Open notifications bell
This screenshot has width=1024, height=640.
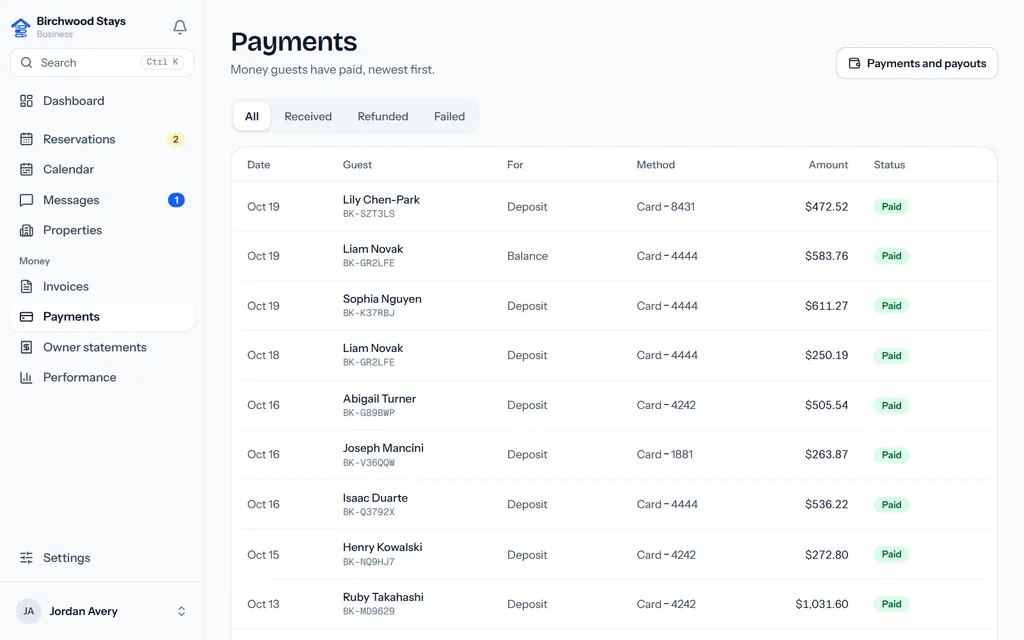pyautogui.click(x=180, y=27)
